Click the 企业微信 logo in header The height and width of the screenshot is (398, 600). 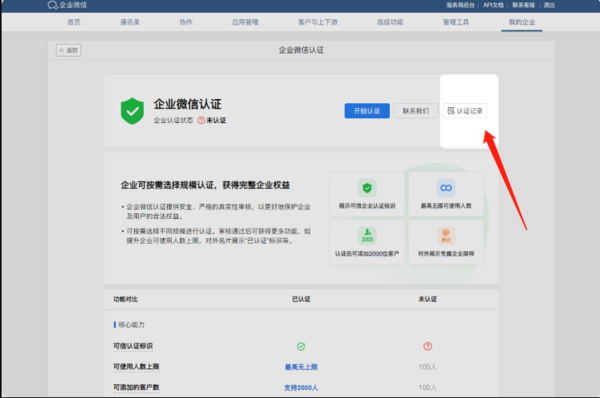pos(67,5)
